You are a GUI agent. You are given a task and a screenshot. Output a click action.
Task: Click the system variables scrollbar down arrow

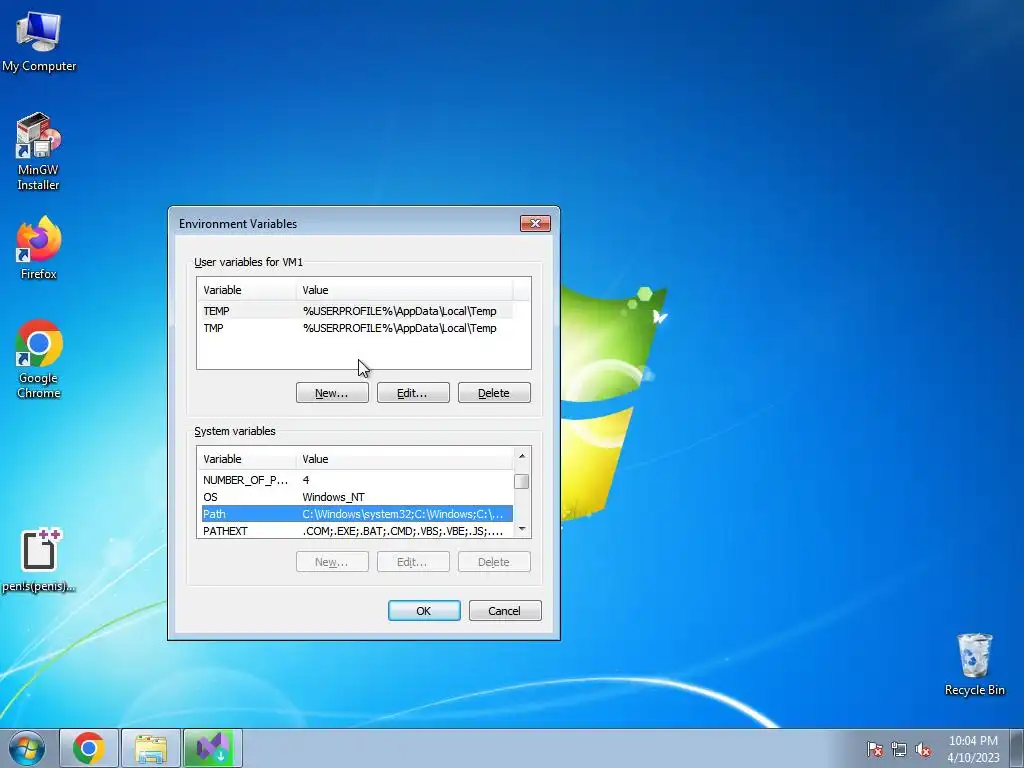coord(522,529)
